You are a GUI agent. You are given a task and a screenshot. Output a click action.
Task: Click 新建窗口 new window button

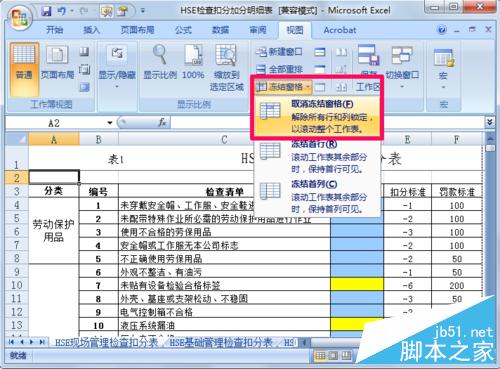(279, 52)
